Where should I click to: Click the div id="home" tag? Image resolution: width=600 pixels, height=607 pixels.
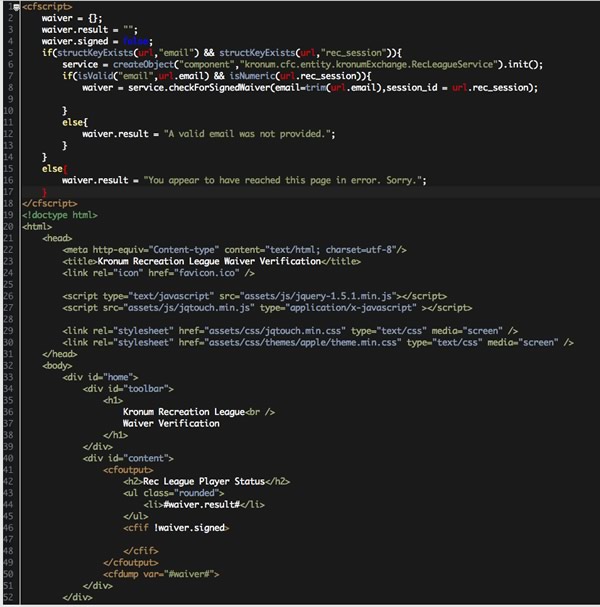click(x=100, y=378)
